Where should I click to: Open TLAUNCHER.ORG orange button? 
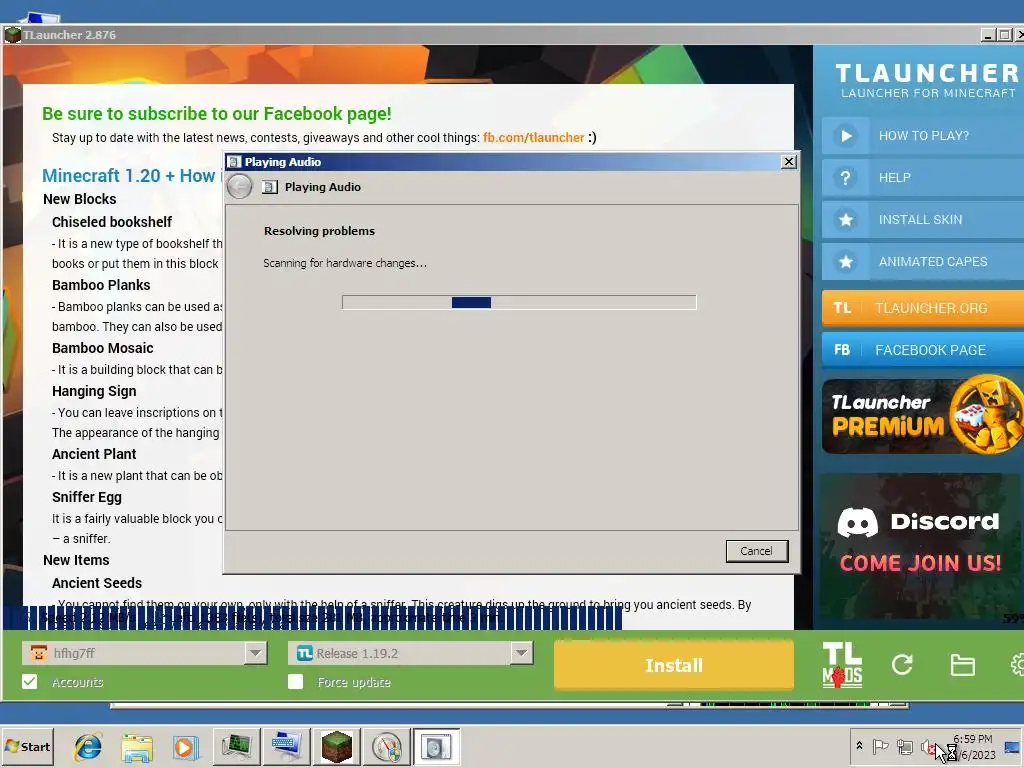[923, 308]
